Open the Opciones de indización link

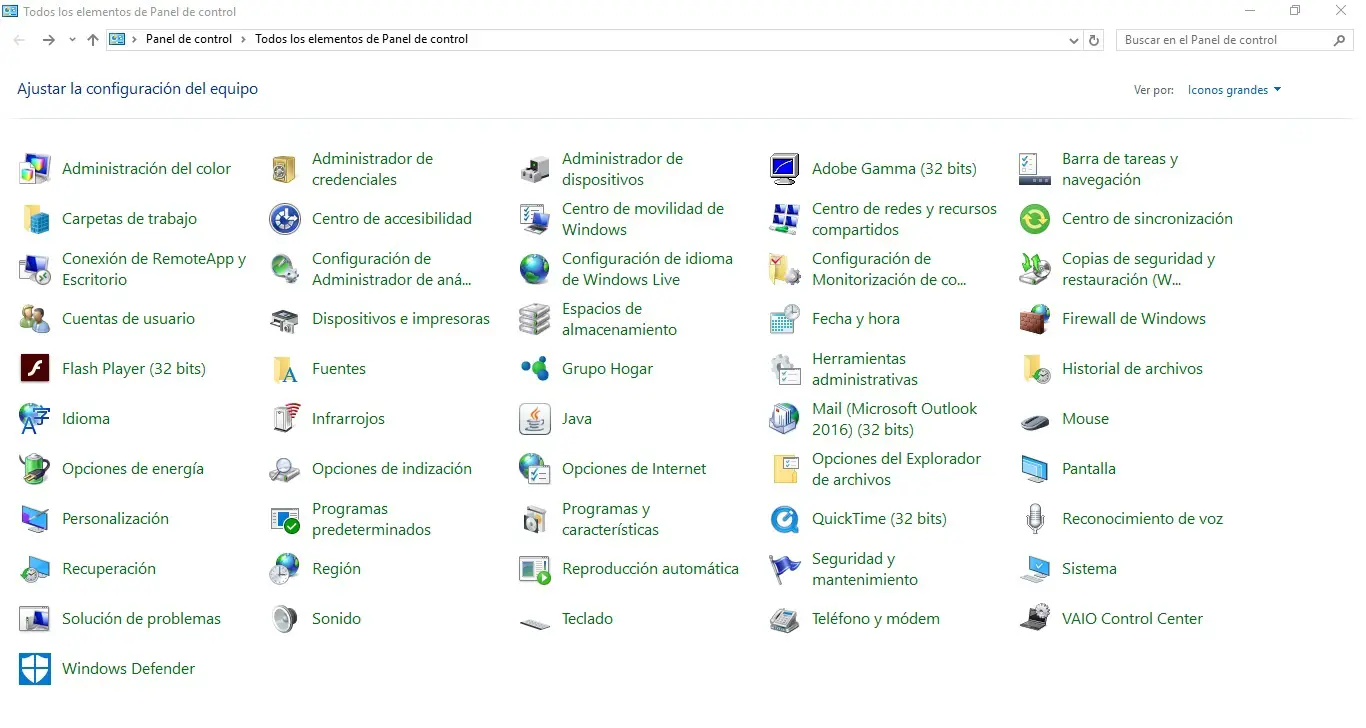(392, 469)
